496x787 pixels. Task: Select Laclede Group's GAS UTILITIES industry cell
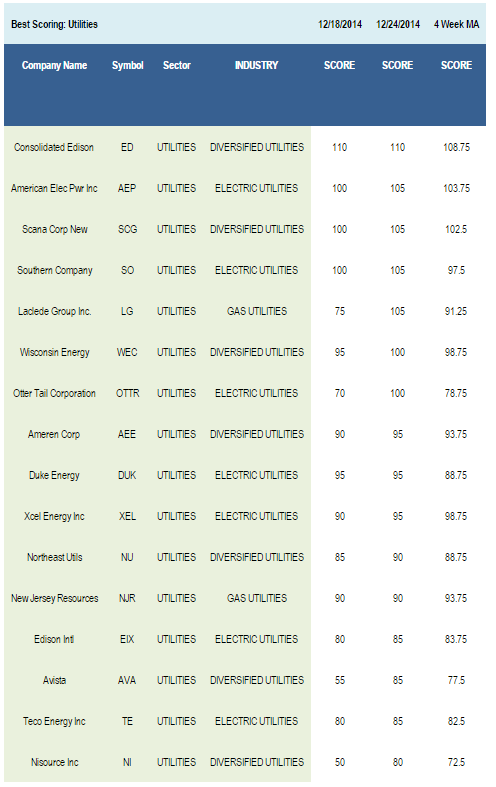(257, 311)
